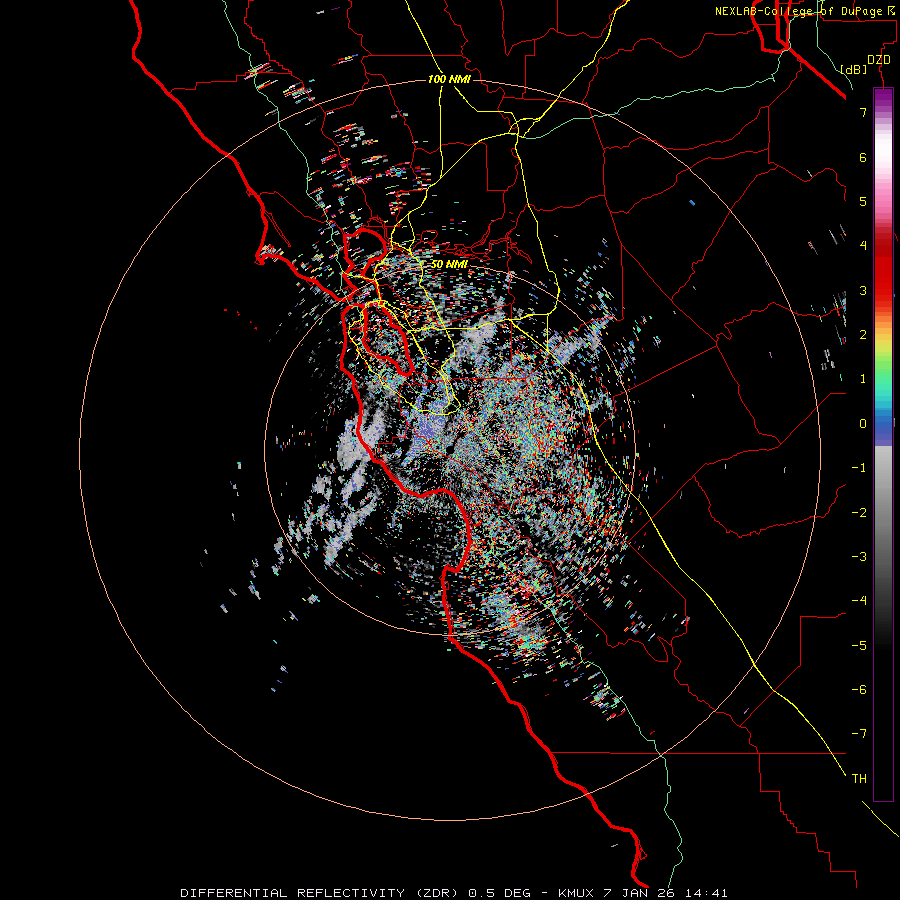Click the KMUX radar site identifier
The height and width of the screenshot is (900, 900).
point(576,893)
